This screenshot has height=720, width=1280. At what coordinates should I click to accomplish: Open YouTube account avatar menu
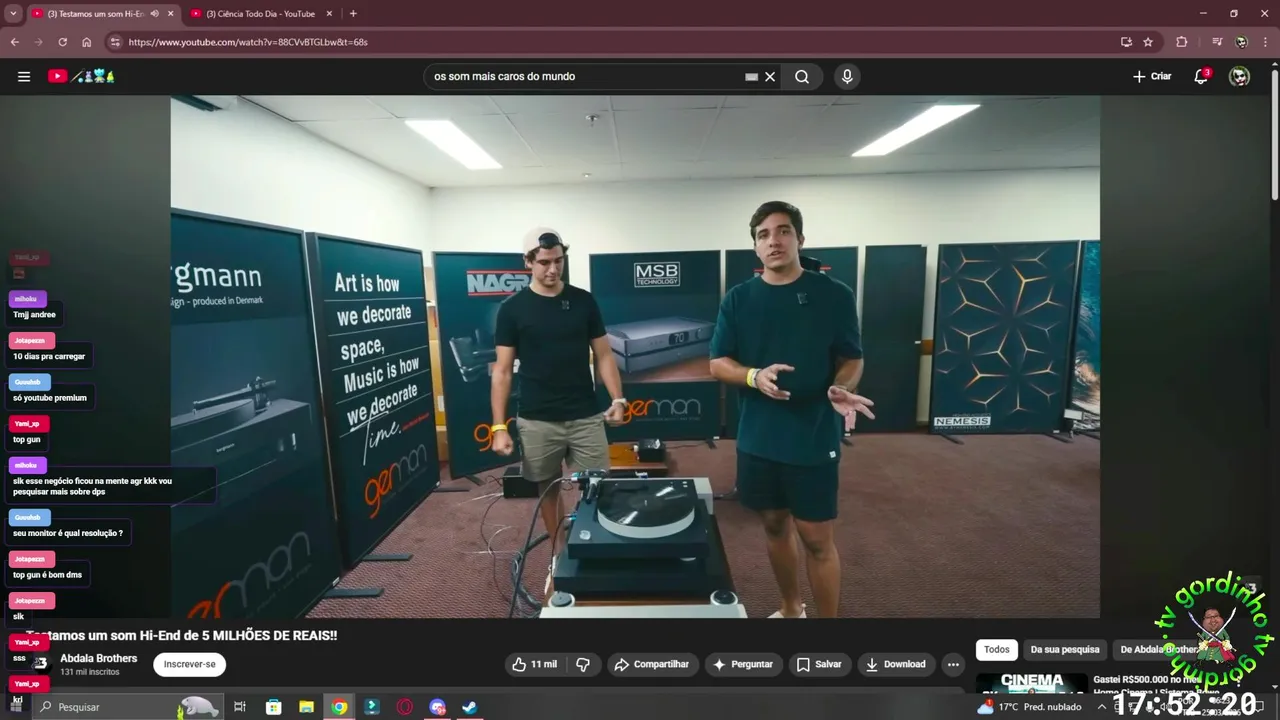[x=1239, y=76]
